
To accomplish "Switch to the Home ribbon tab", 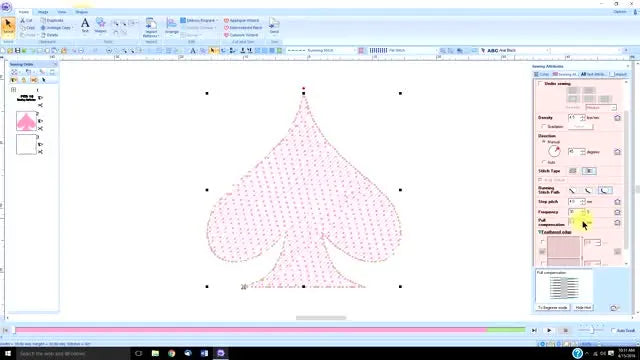I will pyautogui.click(x=24, y=12).
